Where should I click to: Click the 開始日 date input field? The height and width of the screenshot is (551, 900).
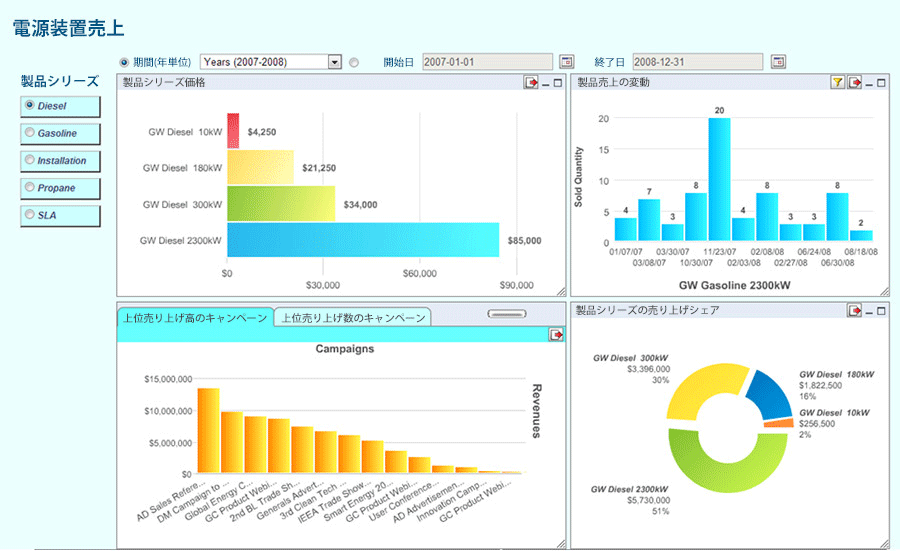pyautogui.click(x=487, y=62)
